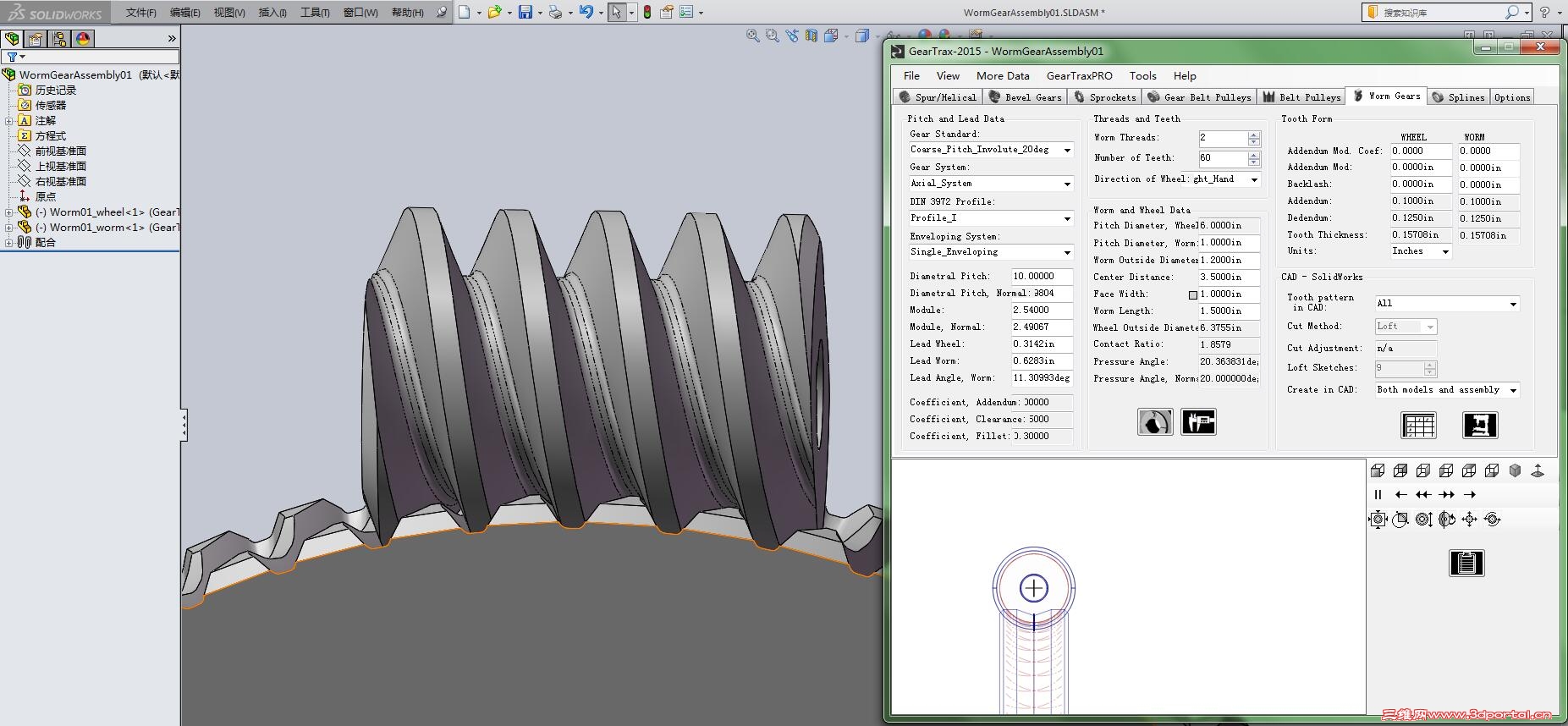1568x726 pixels.
Task: Expand the Worm01_wheel<1> tree node
Action: tap(8, 212)
